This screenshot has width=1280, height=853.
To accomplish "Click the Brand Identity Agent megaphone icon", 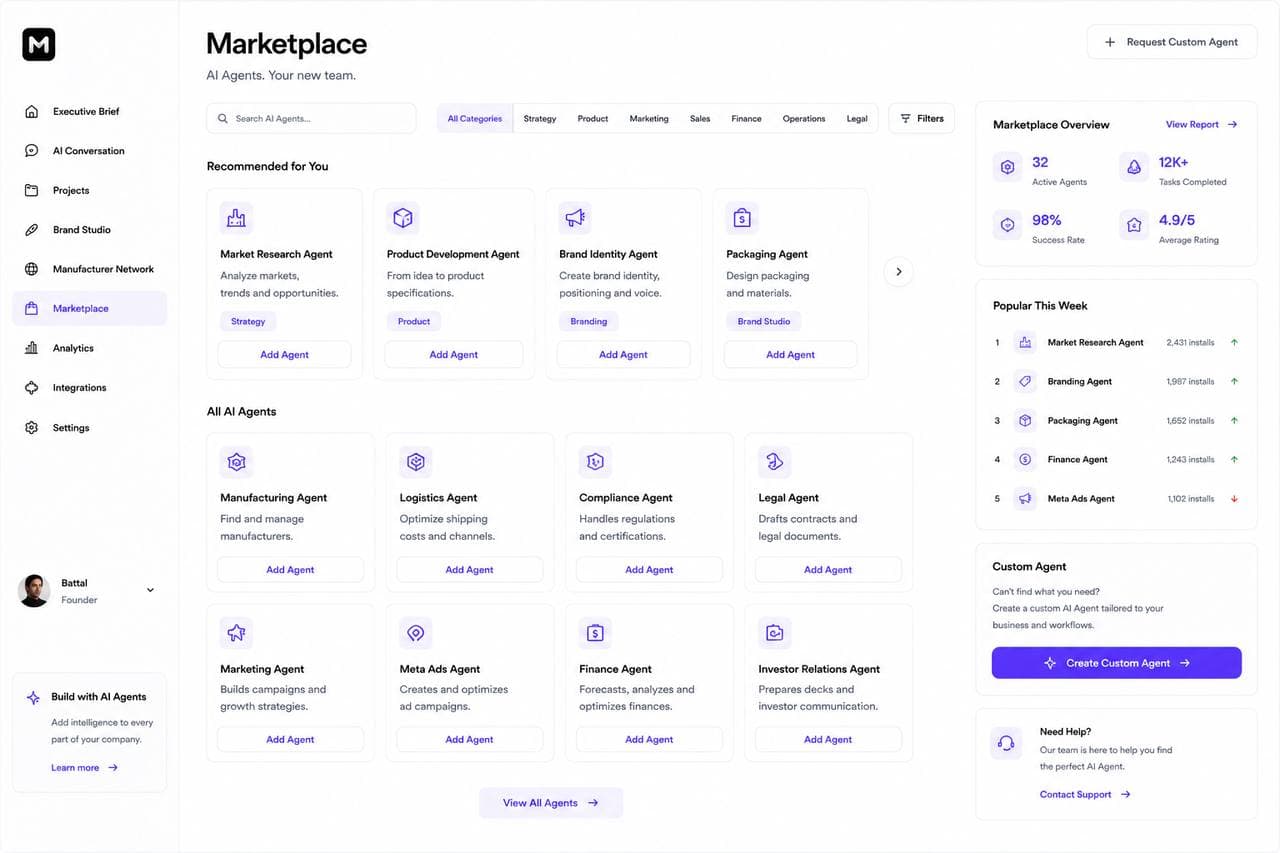I will (575, 218).
